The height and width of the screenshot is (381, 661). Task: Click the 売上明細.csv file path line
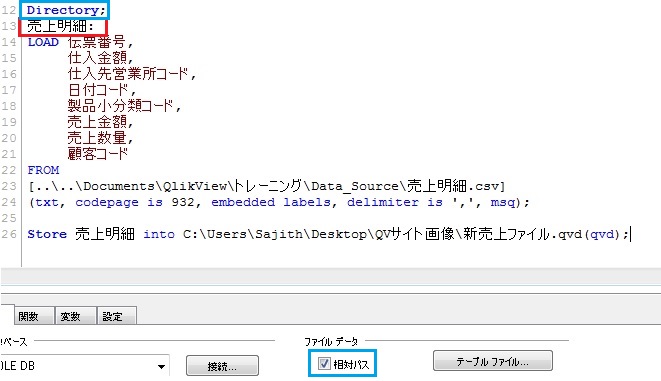pyautogui.click(x=266, y=186)
